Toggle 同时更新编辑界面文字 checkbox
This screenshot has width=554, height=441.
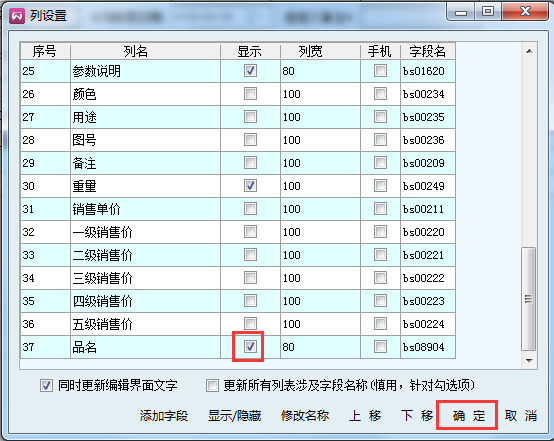(x=46, y=385)
